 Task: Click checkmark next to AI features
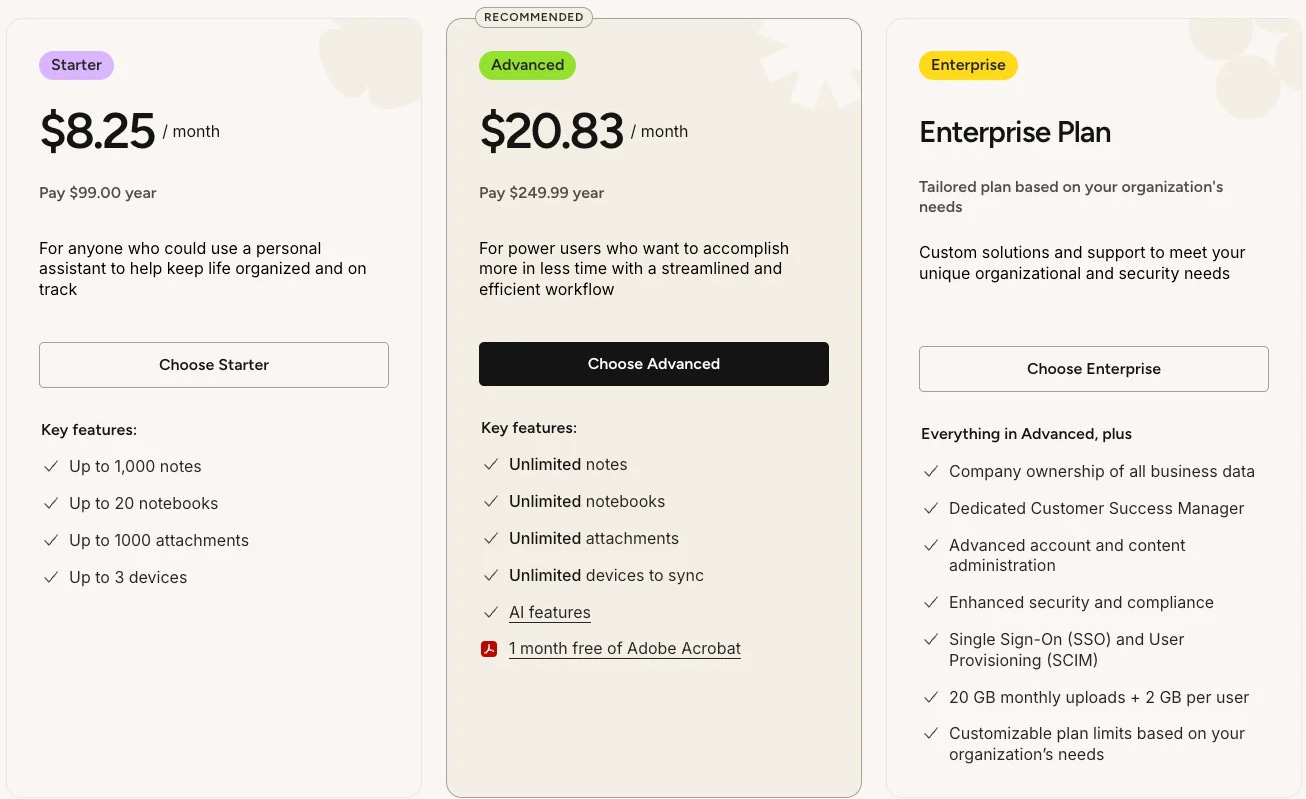[x=491, y=612]
